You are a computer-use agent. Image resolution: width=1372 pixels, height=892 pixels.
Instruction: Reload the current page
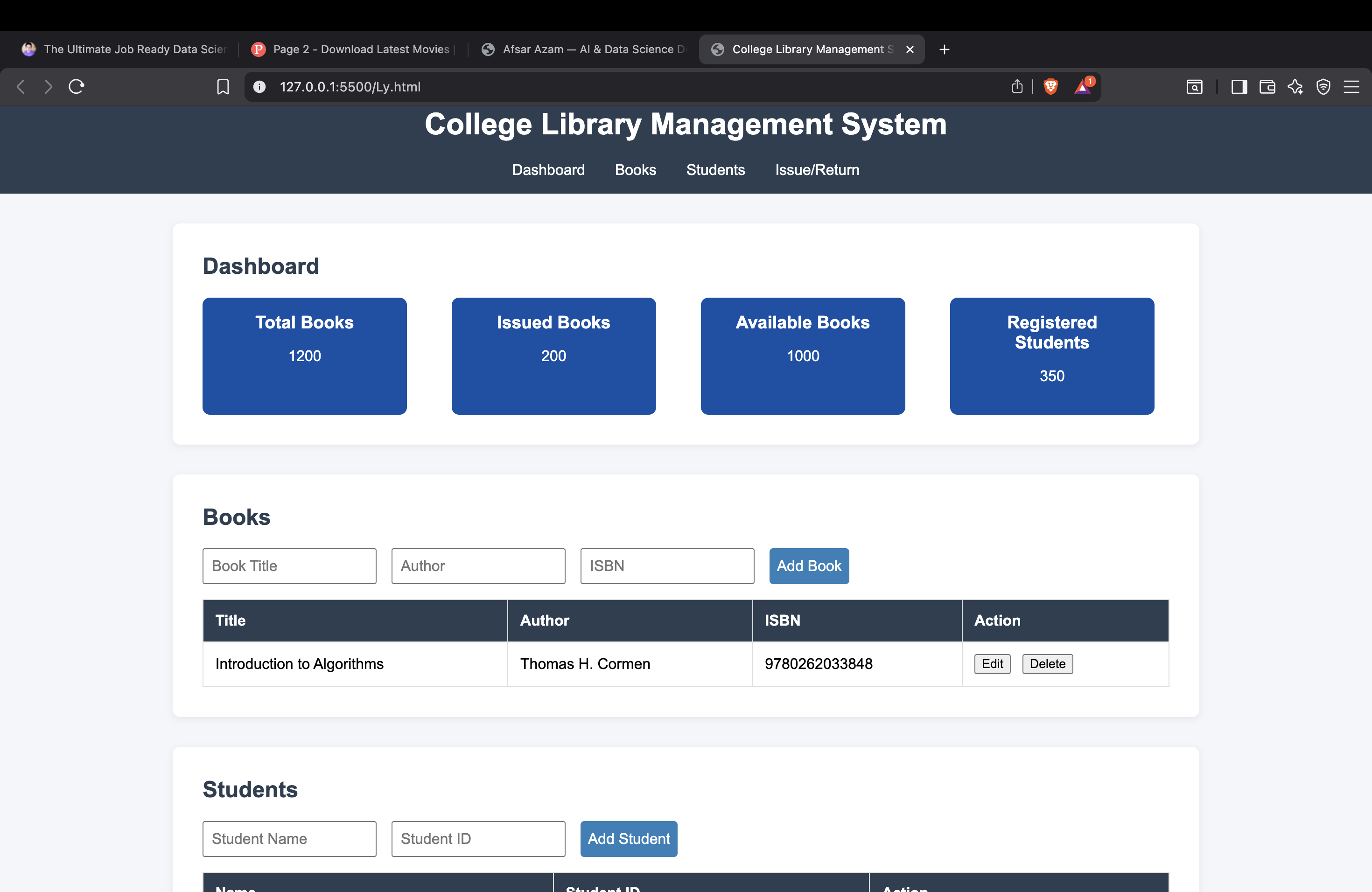point(76,86)
